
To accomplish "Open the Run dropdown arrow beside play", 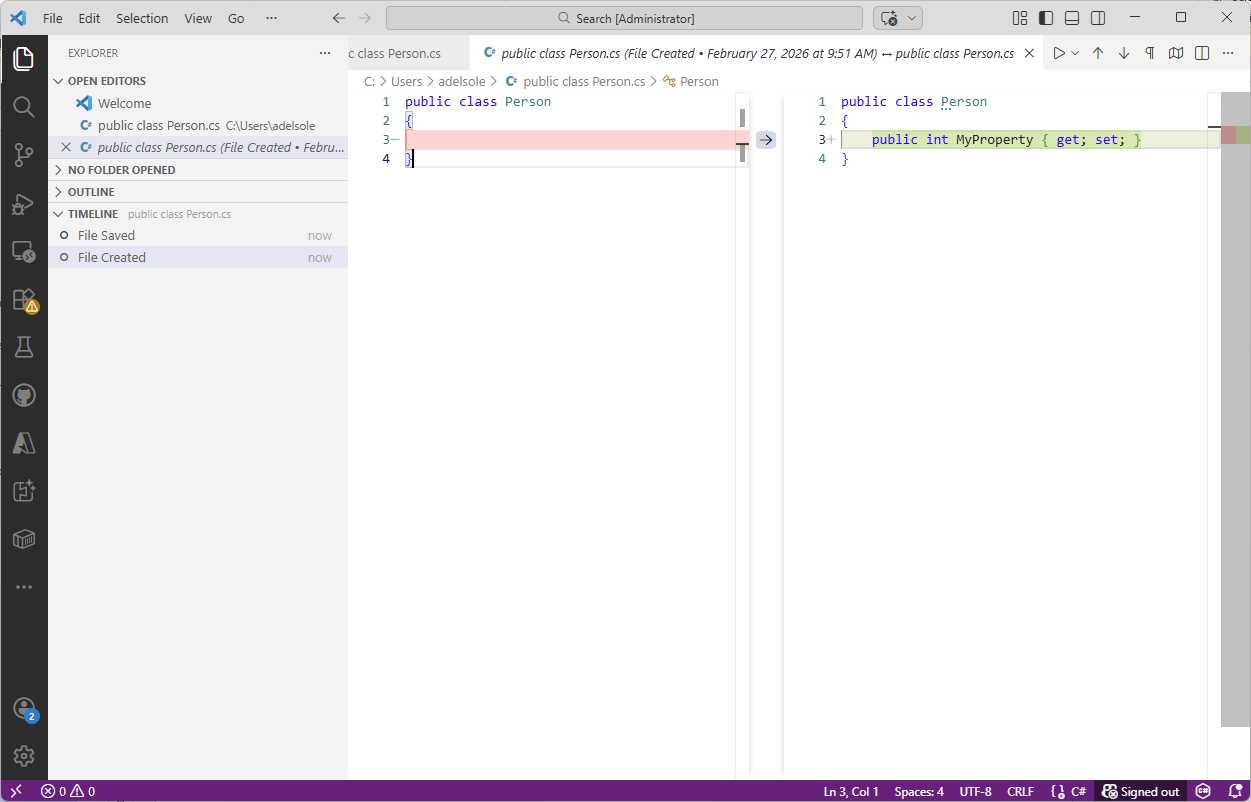I will pyautogui.click(x=1075, y=53).
